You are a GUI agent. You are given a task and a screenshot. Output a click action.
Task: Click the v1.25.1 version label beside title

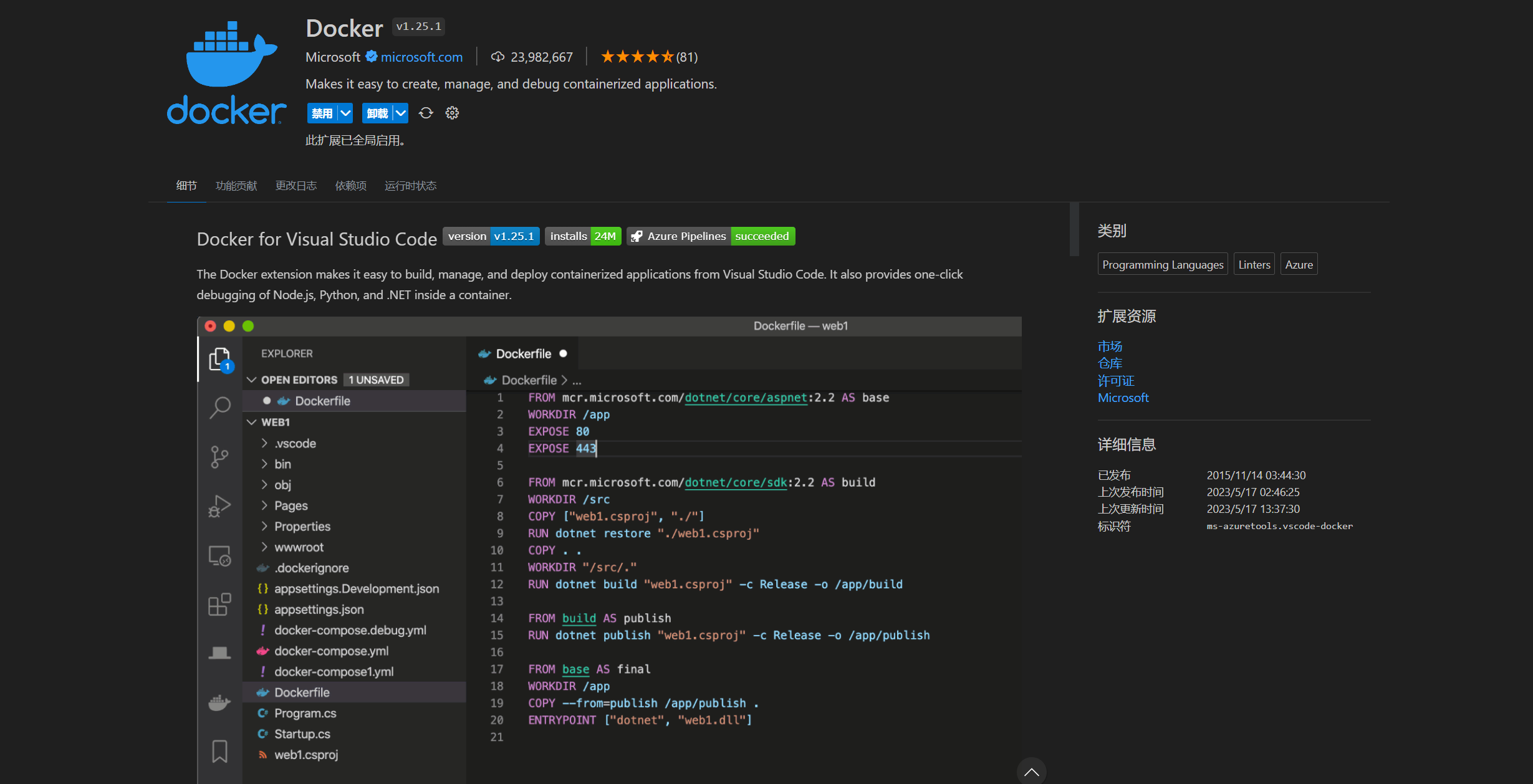click(x=418, y=26)
